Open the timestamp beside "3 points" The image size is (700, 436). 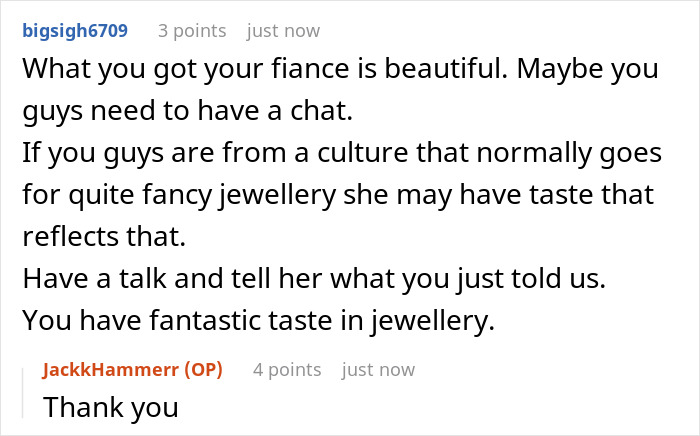283,31
